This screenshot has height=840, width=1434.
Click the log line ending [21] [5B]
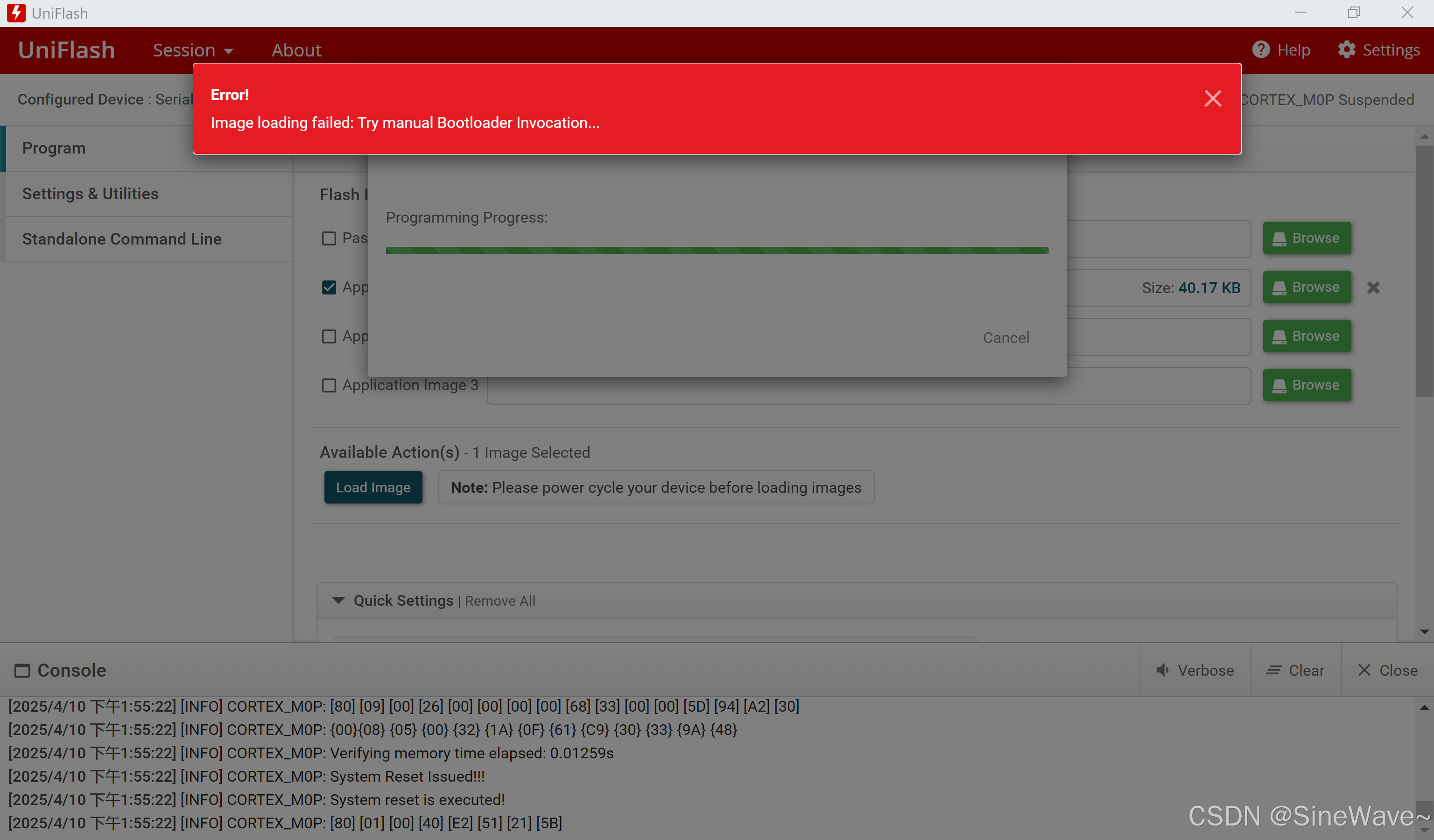[285, 823]
